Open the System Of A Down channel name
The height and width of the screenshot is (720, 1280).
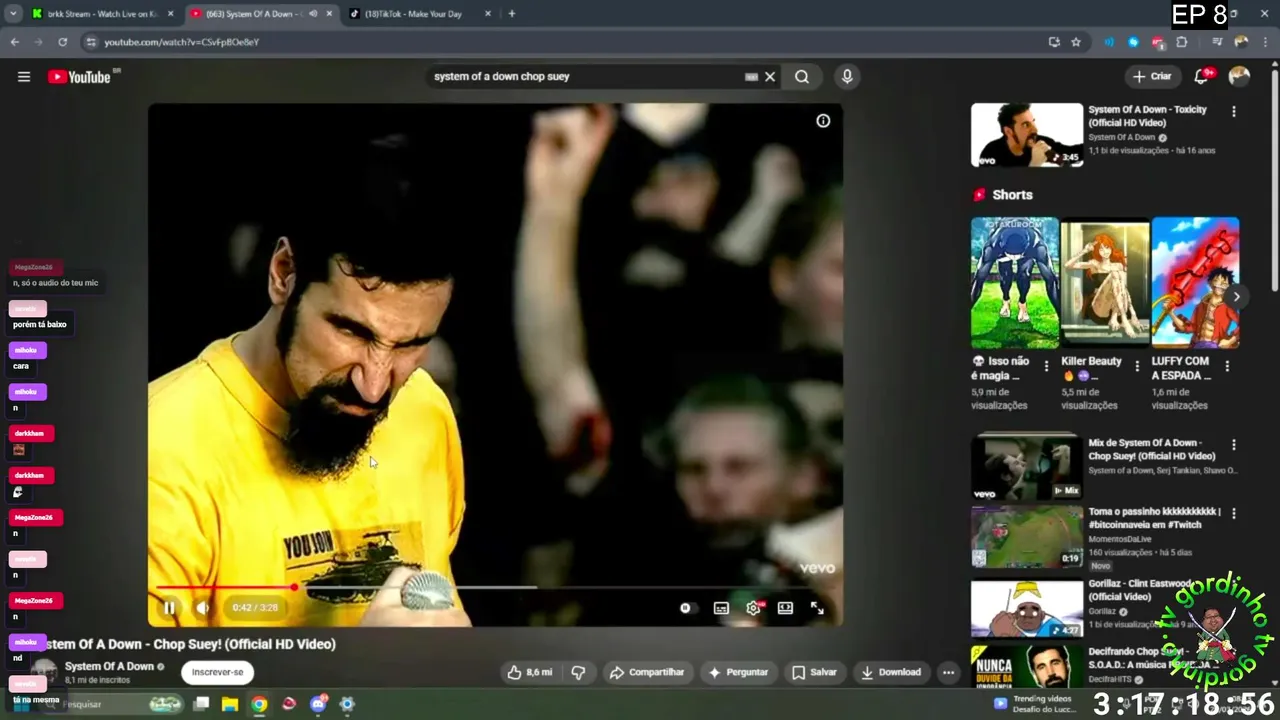point(109,666)
